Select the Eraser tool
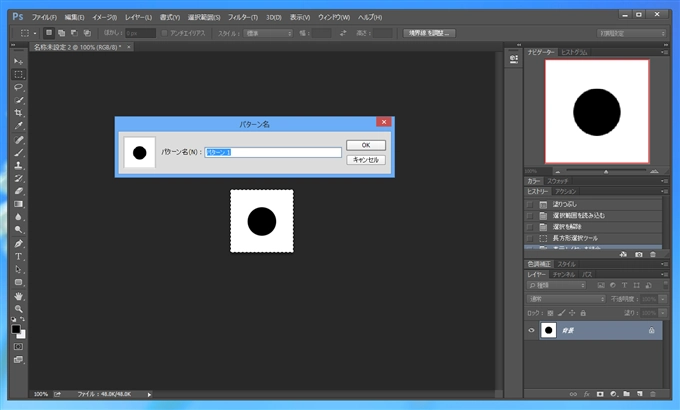This screenshot has height=410, width=680. (x=18, y=191)
